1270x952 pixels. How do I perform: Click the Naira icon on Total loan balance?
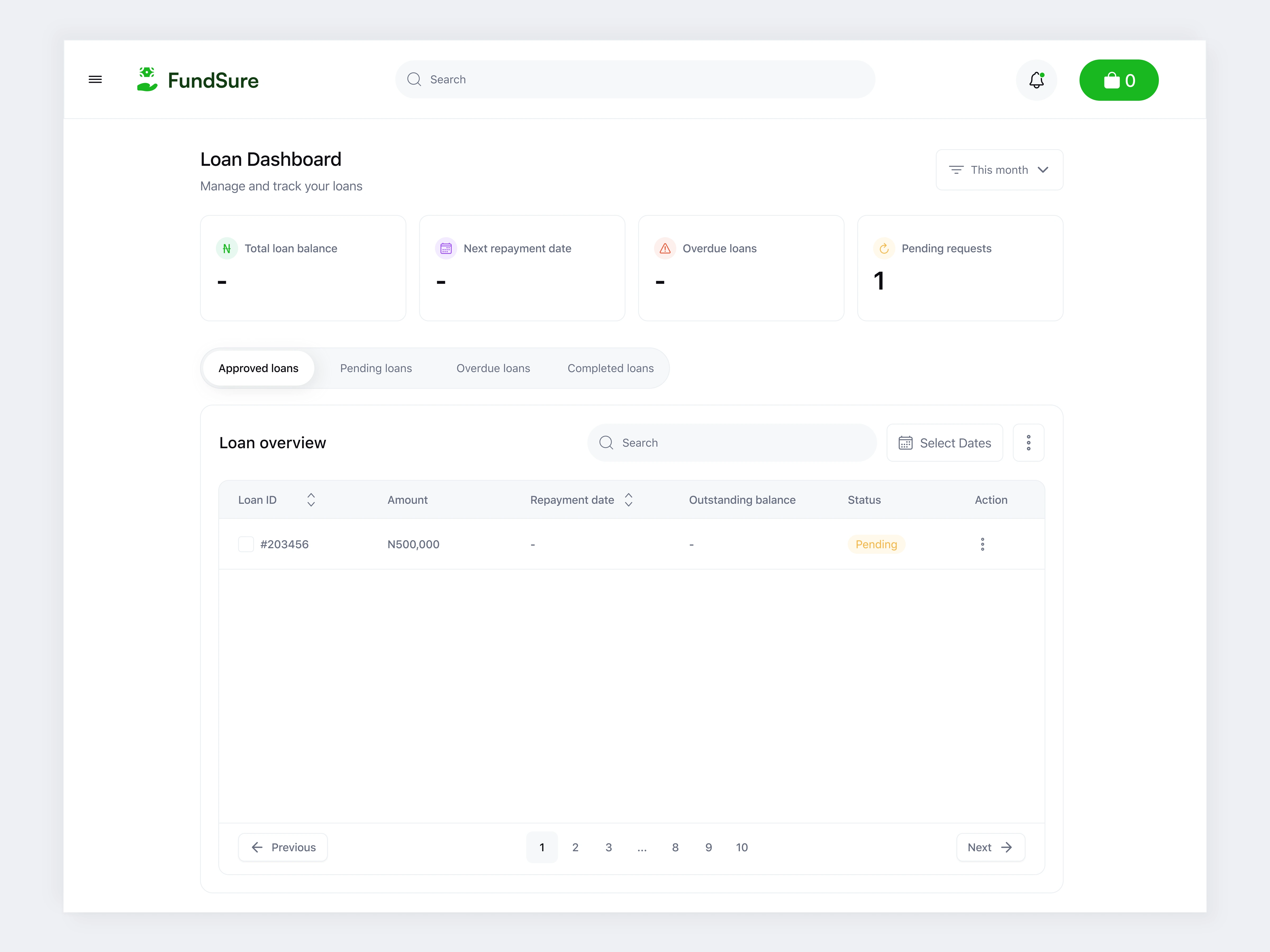[x=227, y=249]
